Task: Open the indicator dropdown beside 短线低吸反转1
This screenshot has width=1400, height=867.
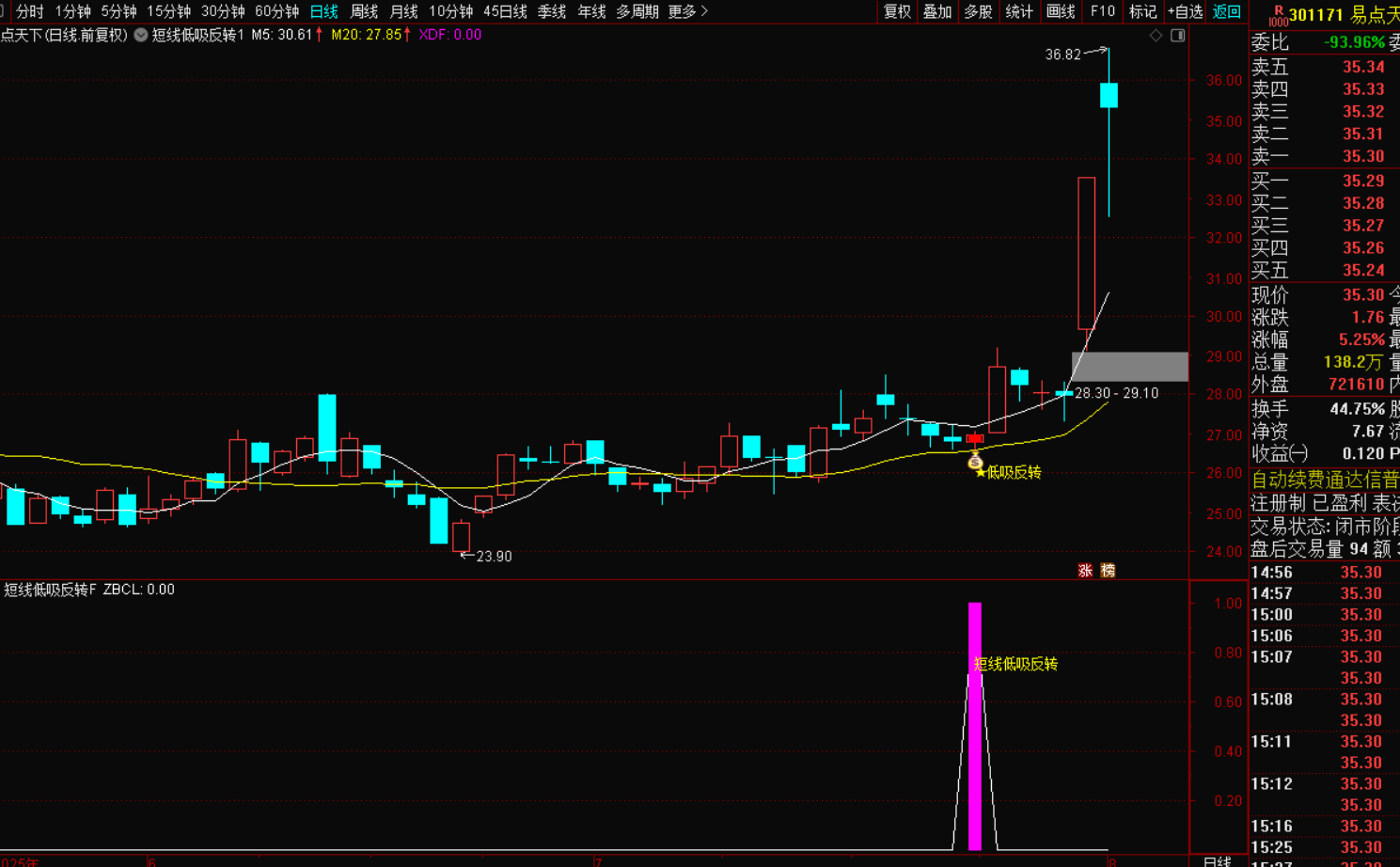Action: coord(141,35)
